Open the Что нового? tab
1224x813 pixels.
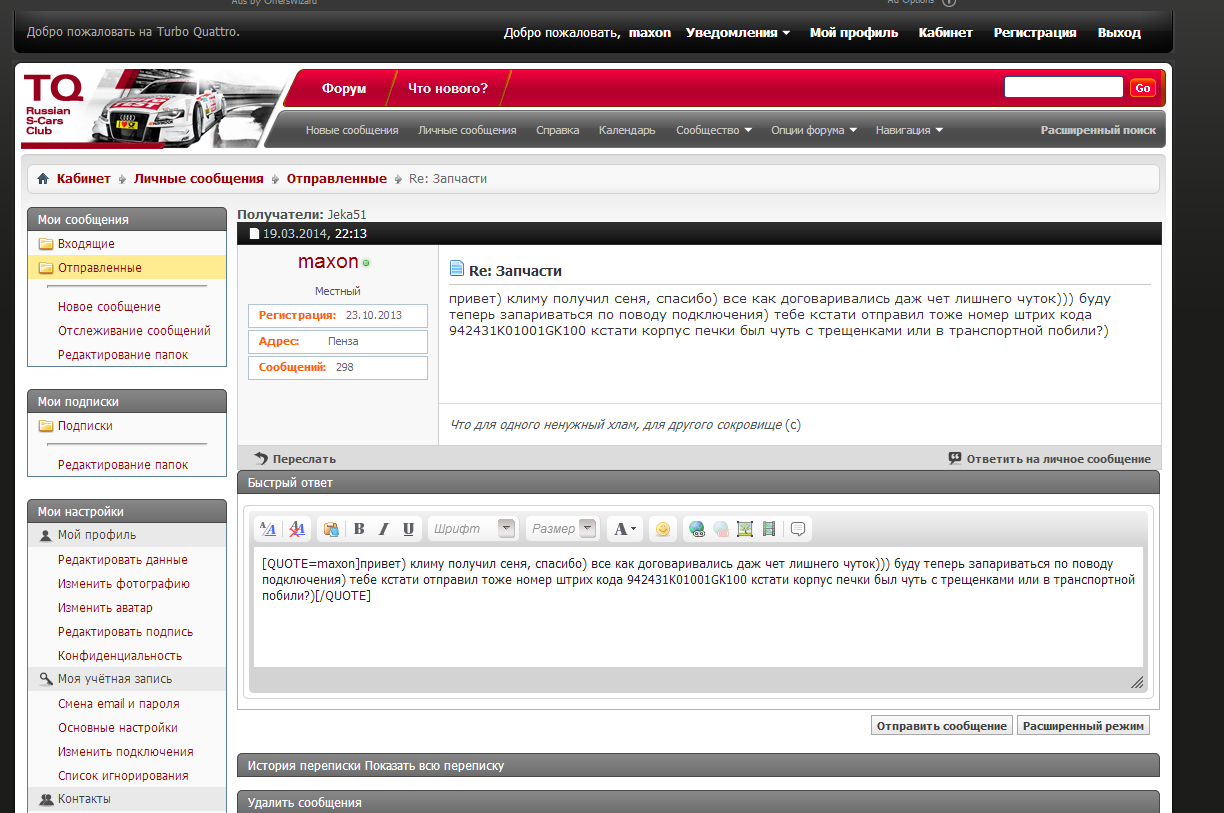click(447, 88)
